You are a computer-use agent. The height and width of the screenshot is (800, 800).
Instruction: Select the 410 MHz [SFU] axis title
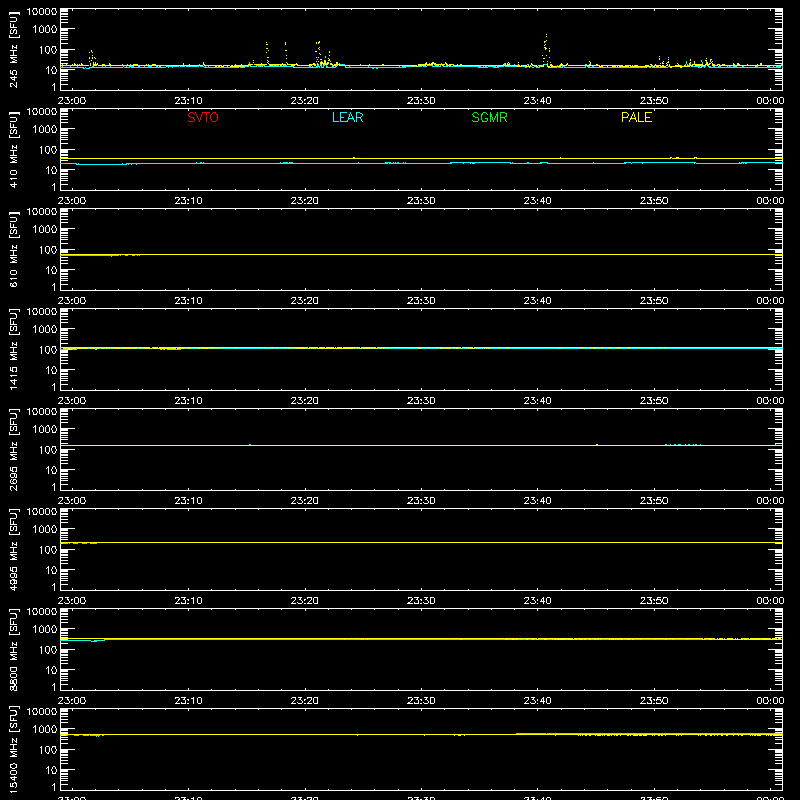click(x=13, y=149)
